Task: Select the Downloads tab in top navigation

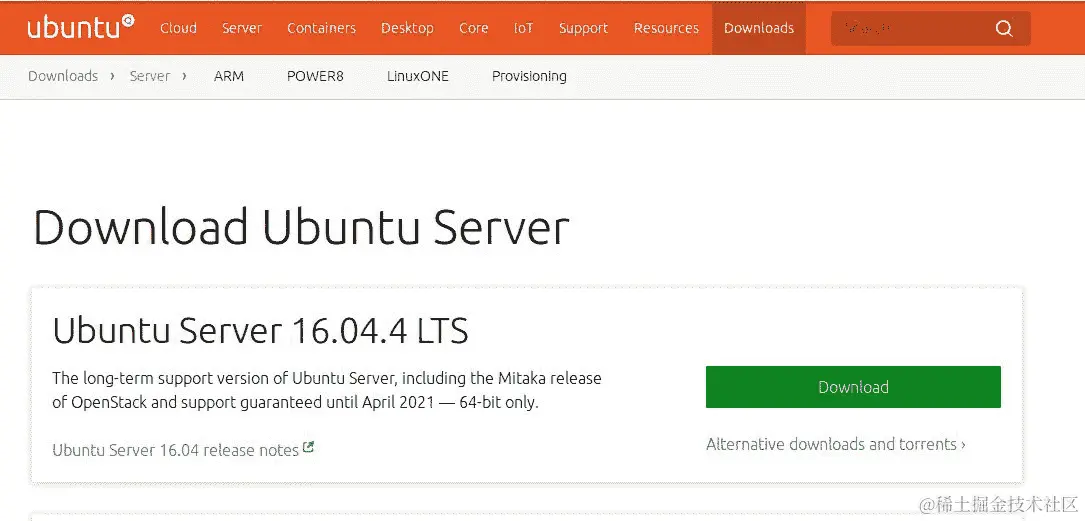Action: (x=758, y=28)
